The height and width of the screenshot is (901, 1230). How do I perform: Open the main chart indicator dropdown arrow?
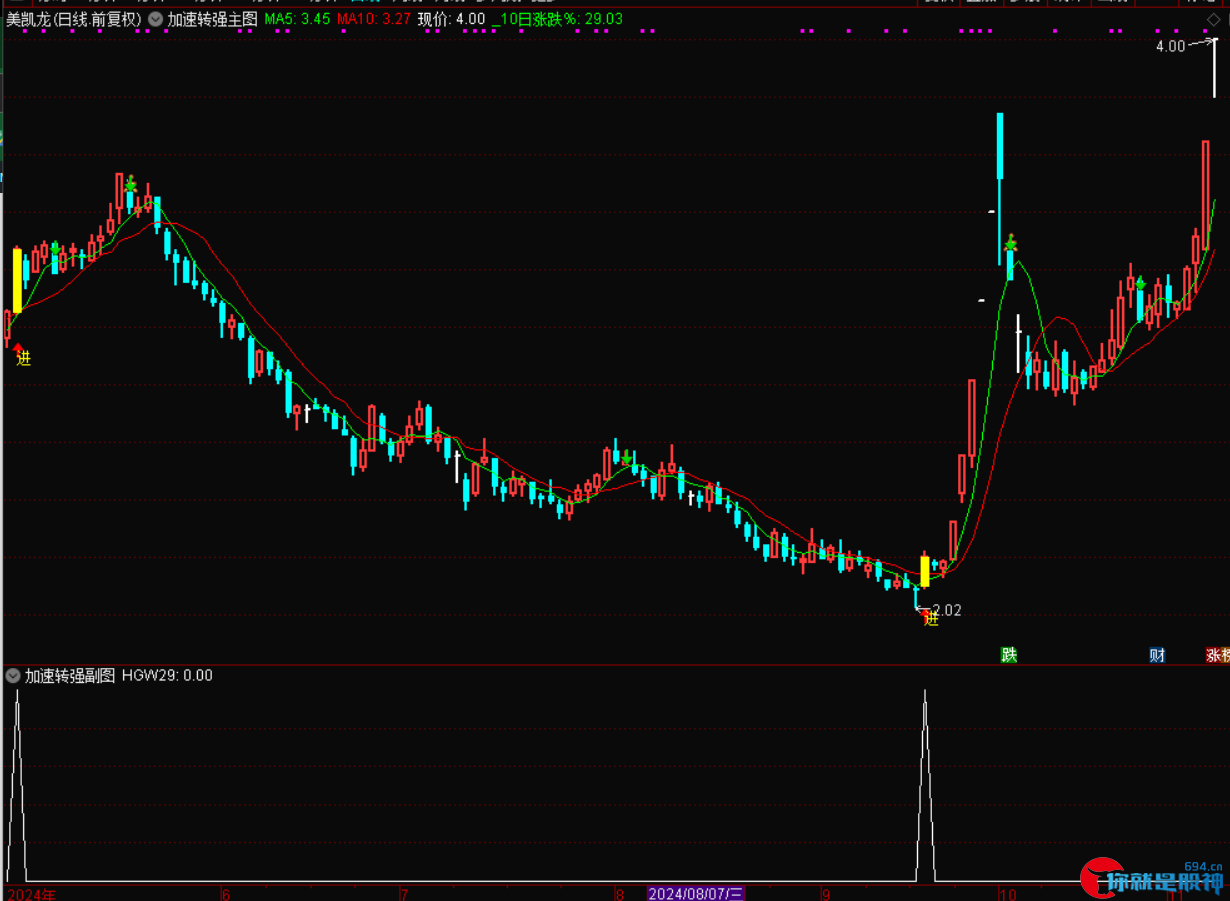click(155, 19)
